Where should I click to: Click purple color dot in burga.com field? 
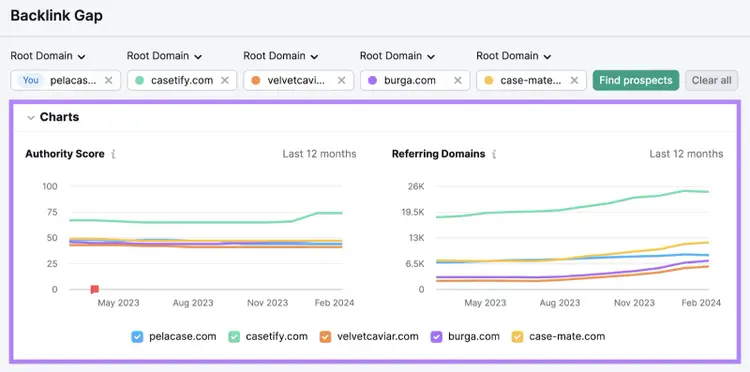372,80
